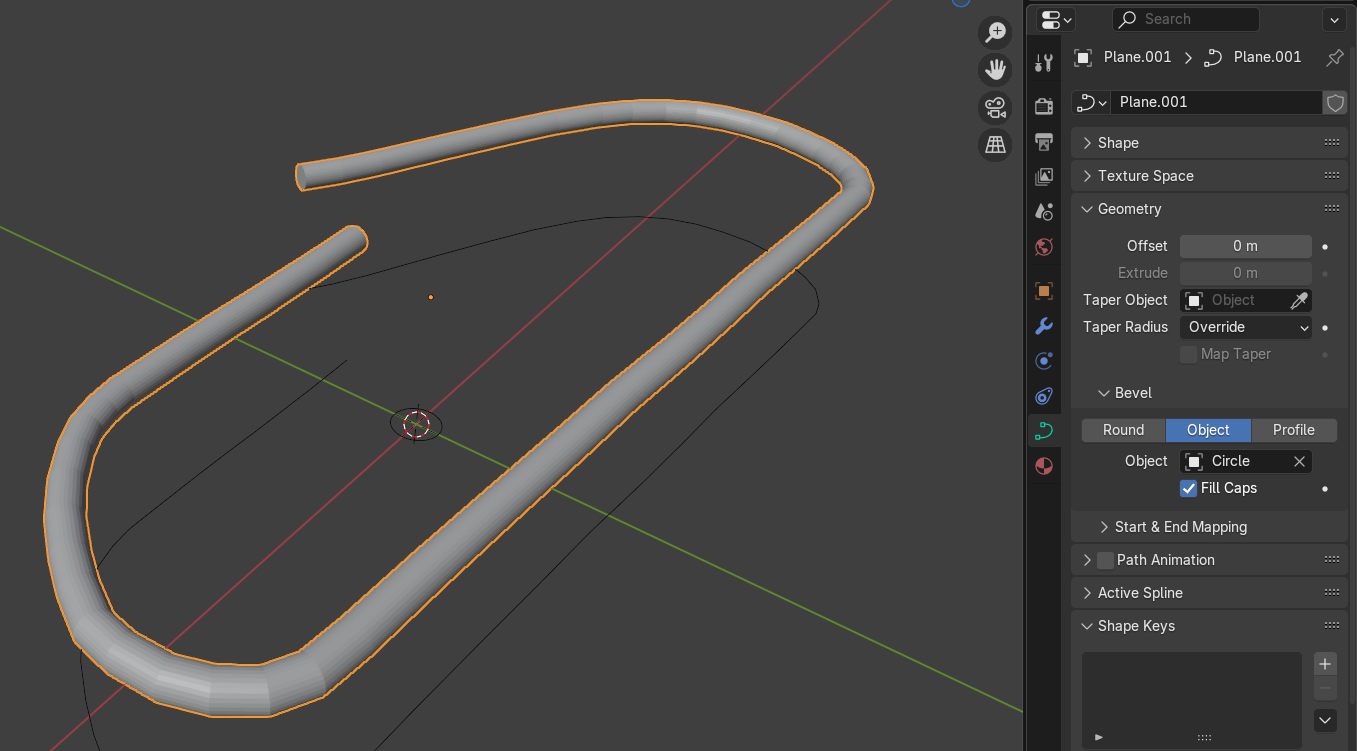Click the Taper Object eyedropper
1357x751 pixels.
[x=1299, y=300]
